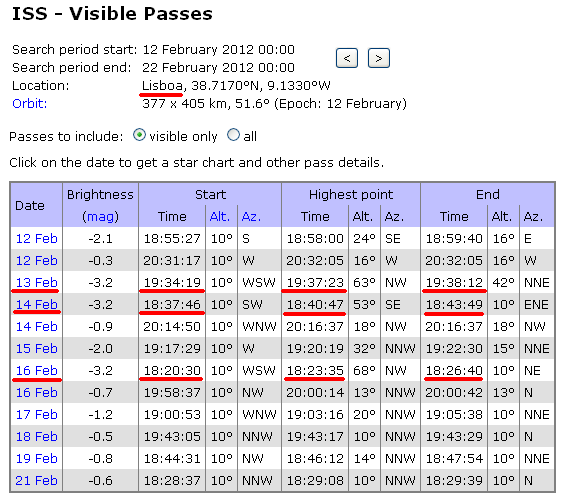Open 14 Feb pass with brightness -0.9
This screenshot has height=498, width=563.
click(x=36, y=327)
